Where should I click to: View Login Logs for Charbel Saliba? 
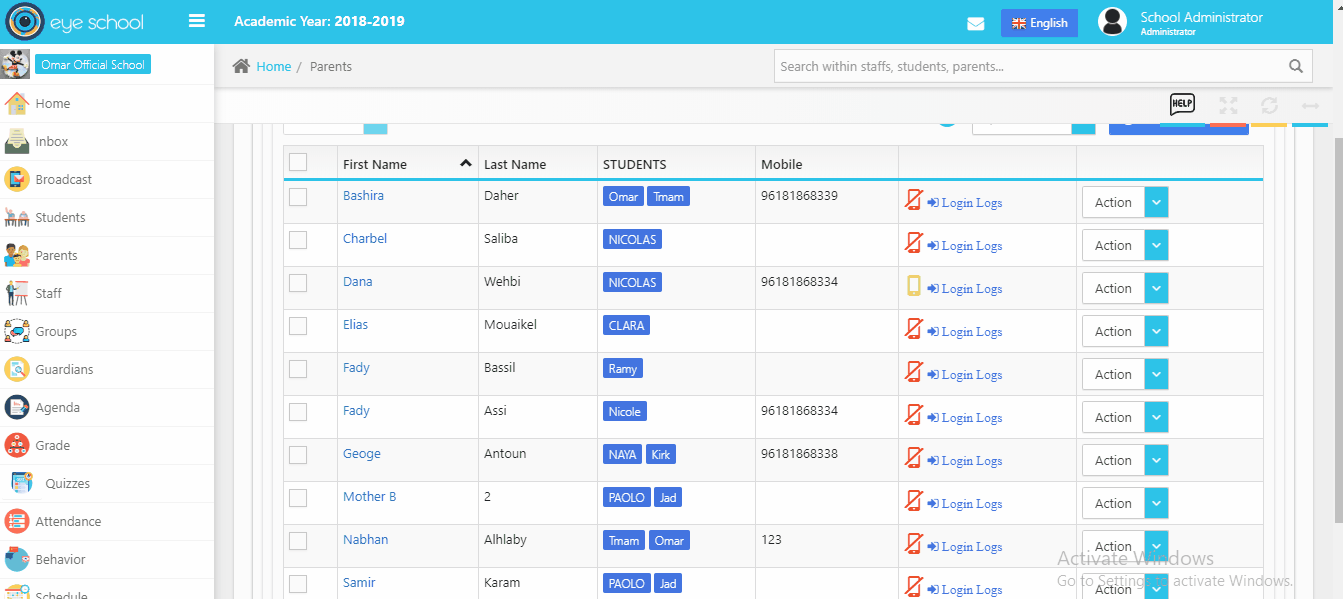pyautogui.click(x=965, y=246)
